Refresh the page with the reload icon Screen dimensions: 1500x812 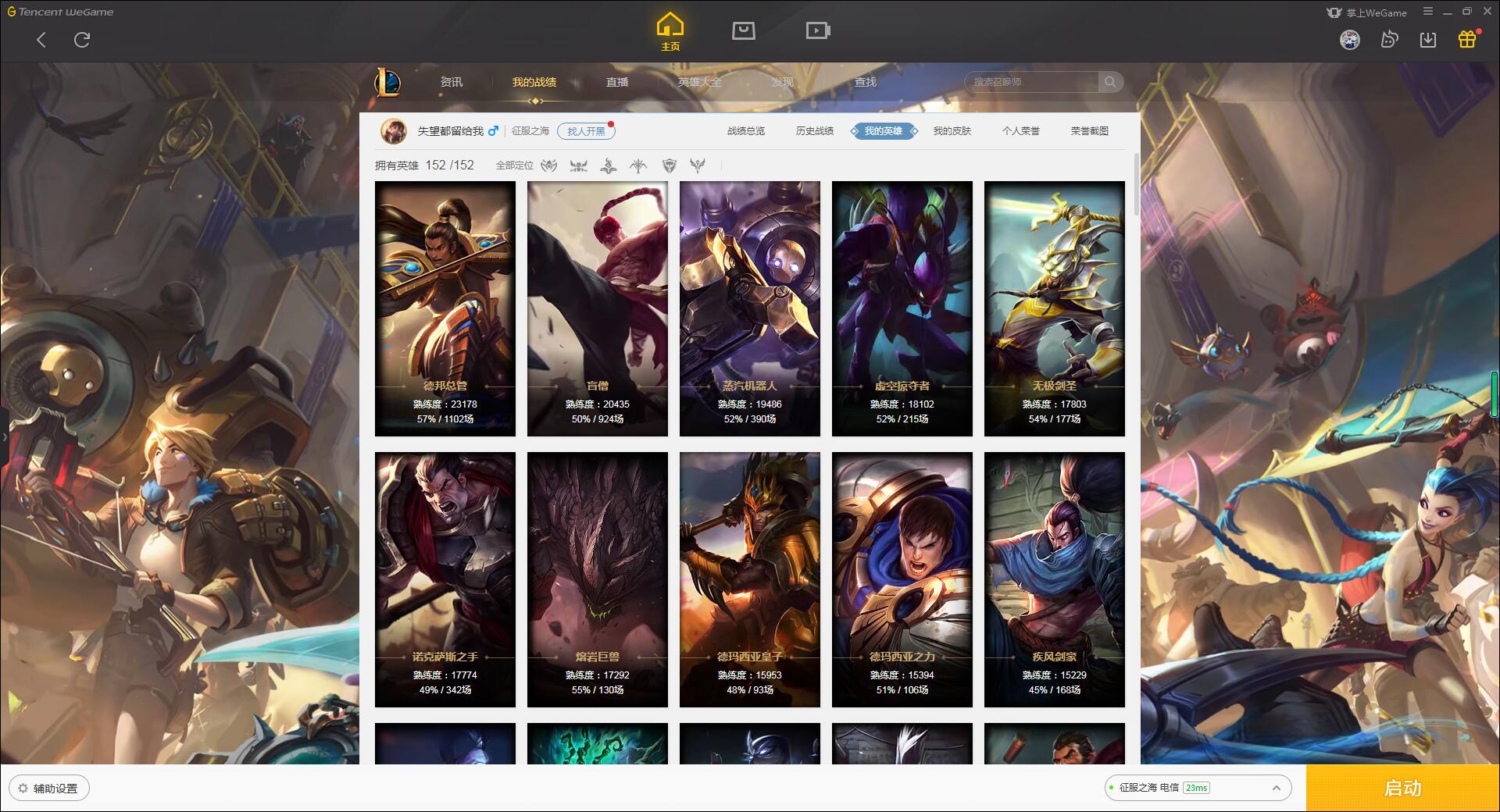click(82, 40)
